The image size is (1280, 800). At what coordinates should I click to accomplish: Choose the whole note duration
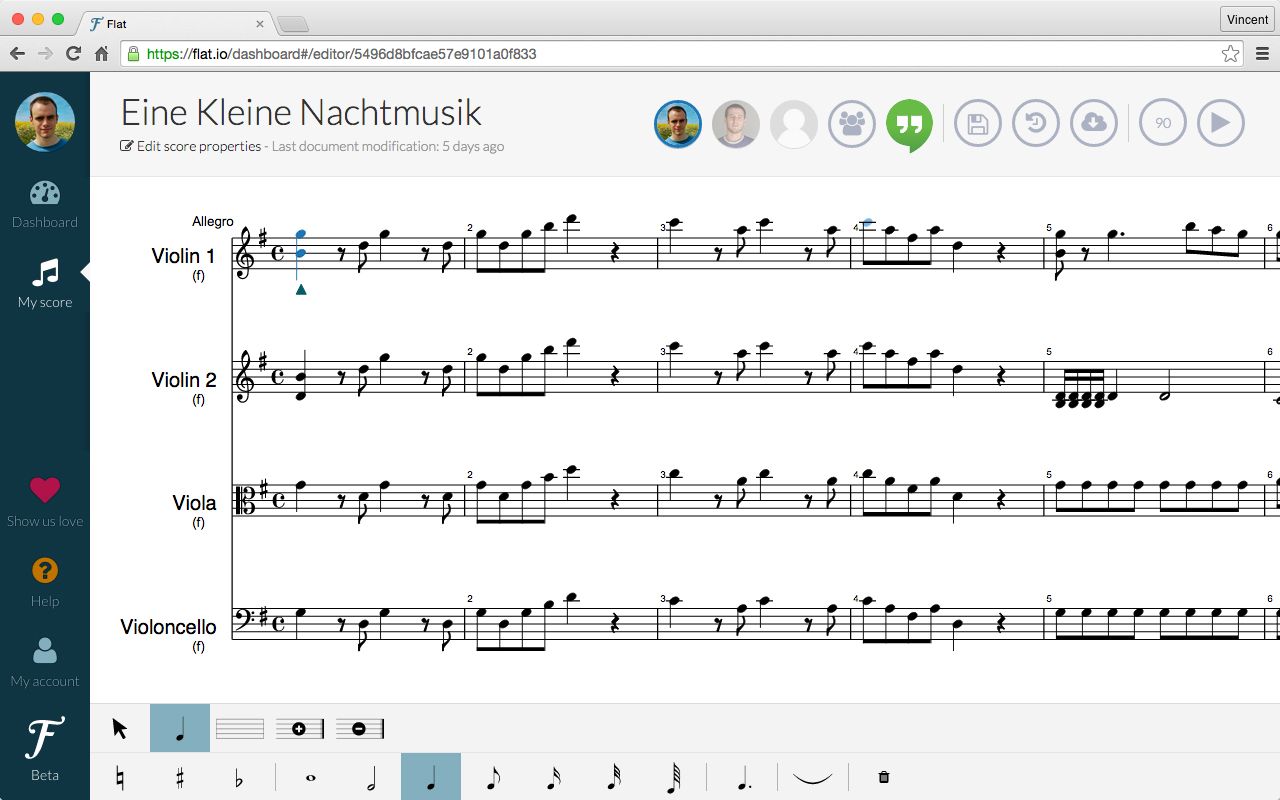[x=310, y=779]
